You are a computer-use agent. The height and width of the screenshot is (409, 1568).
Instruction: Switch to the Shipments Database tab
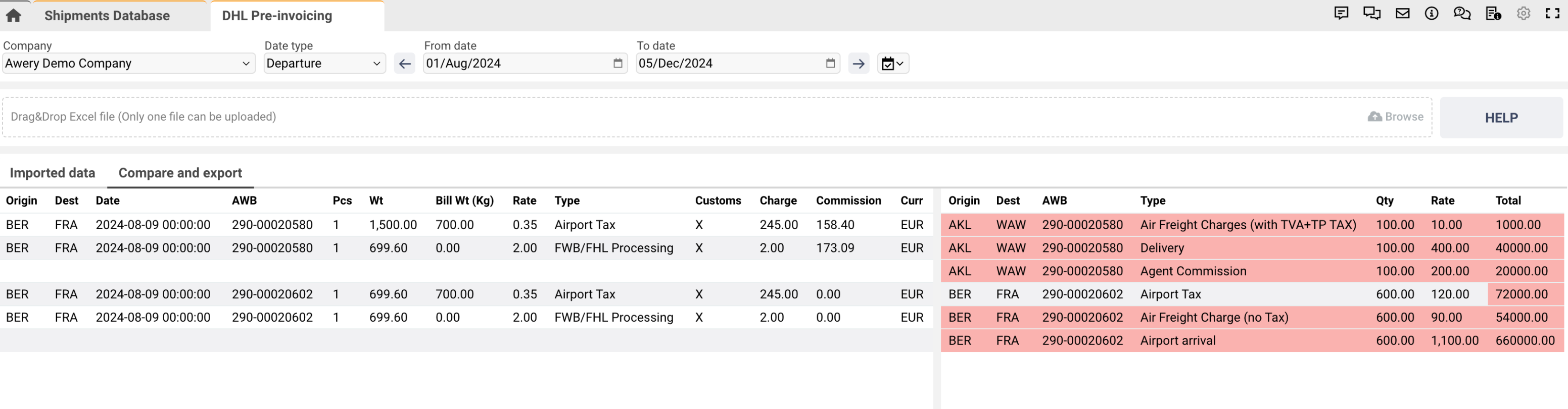coord(107,16)
